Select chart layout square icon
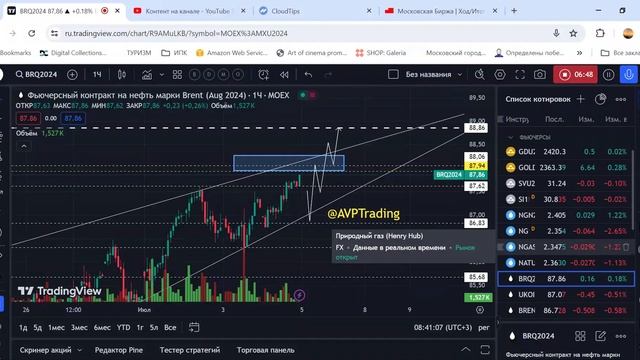This screenshot has height=360, width=640. pos(393,74)
